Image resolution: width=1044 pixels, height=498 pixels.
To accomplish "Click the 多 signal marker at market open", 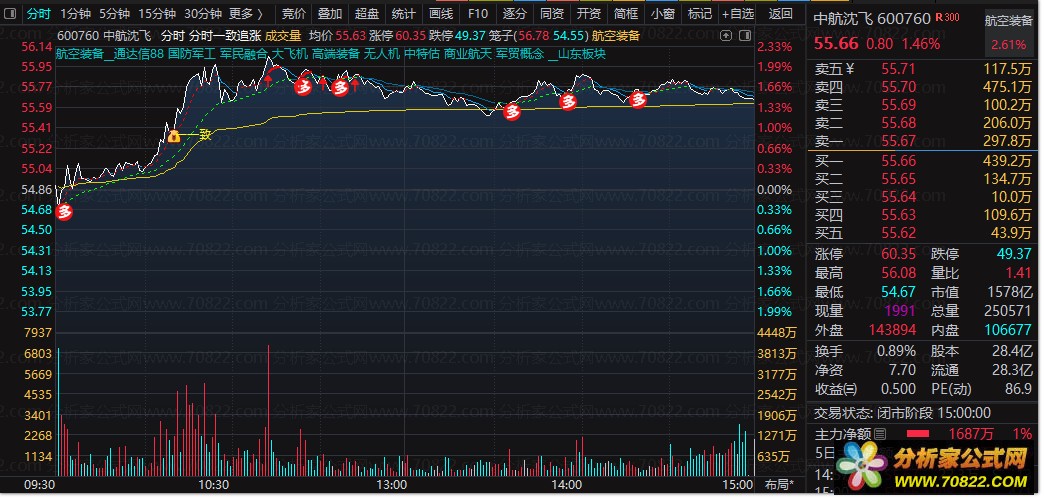I will click(65, 212).
